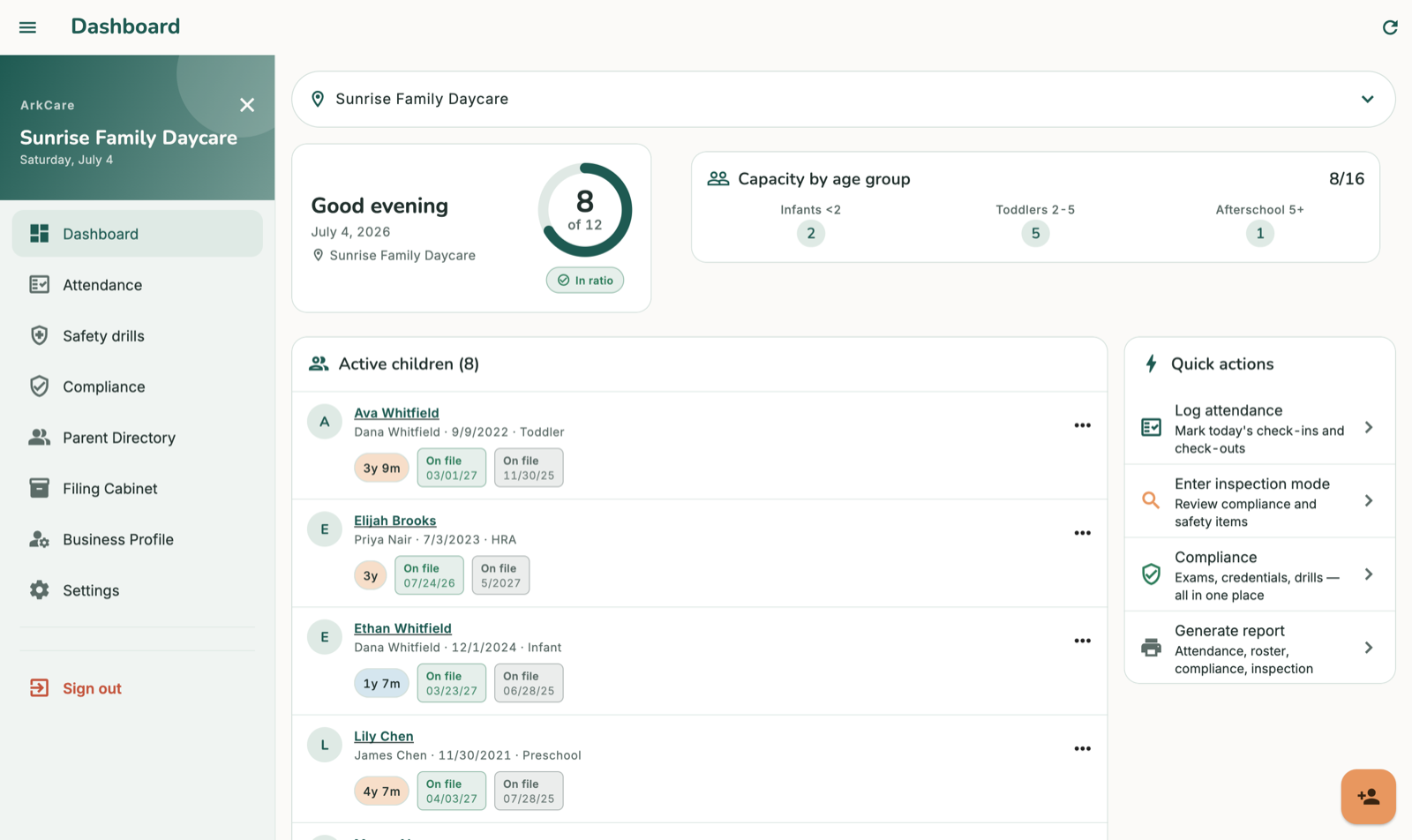
Task: Open Safety drills page
Action: tap(138, 335)
